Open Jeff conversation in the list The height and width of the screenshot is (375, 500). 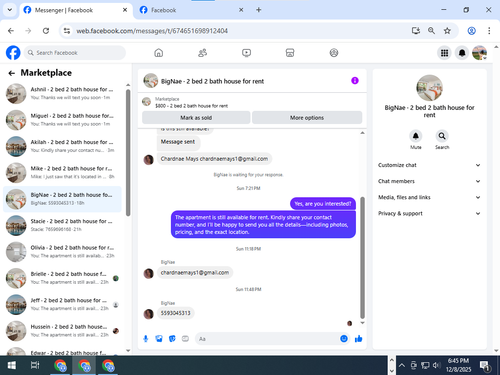pos(62,304)
